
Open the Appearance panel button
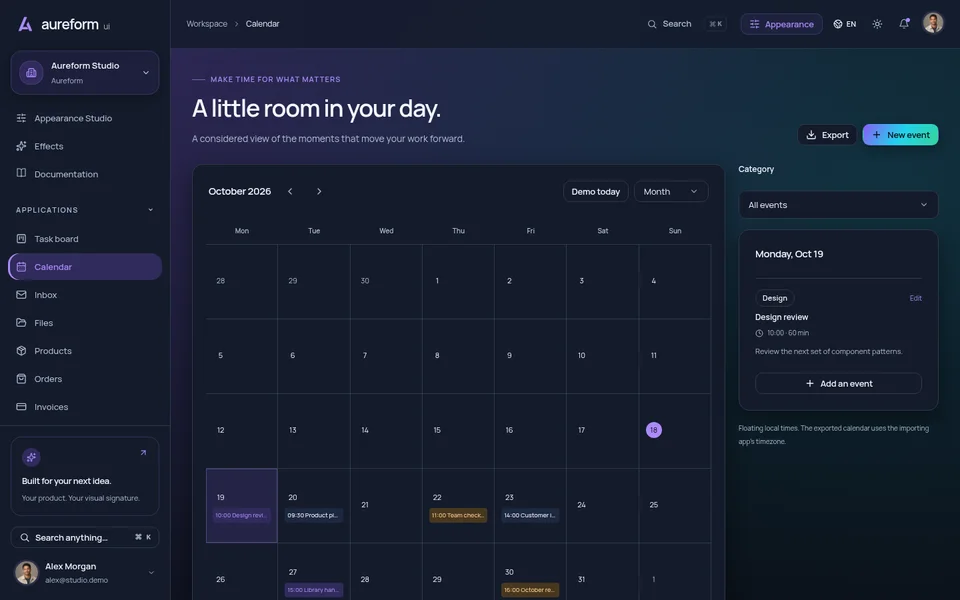pos(781,24)
